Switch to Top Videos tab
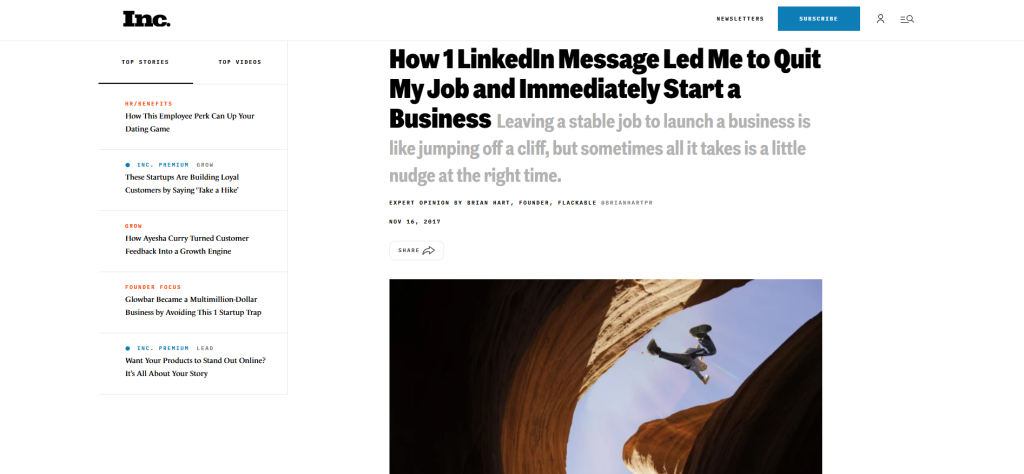 240,62
